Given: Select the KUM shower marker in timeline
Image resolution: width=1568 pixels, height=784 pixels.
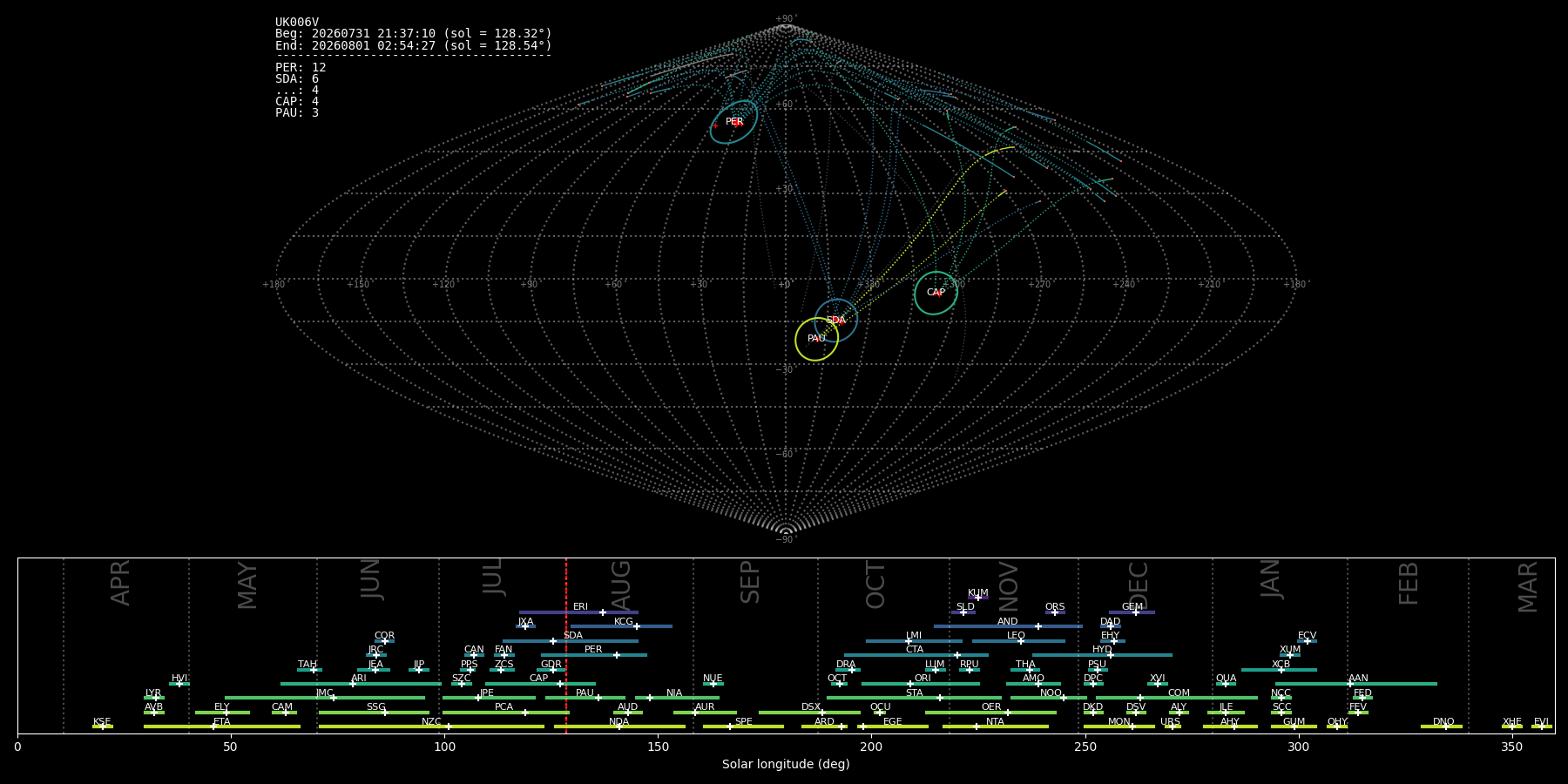Looking at the screenshot, I should click(x=978, y=598).
